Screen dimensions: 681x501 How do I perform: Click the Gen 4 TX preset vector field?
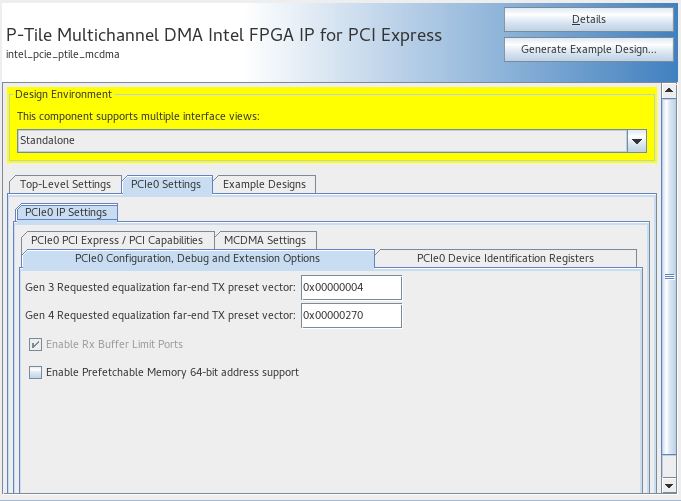pos(351,316)
